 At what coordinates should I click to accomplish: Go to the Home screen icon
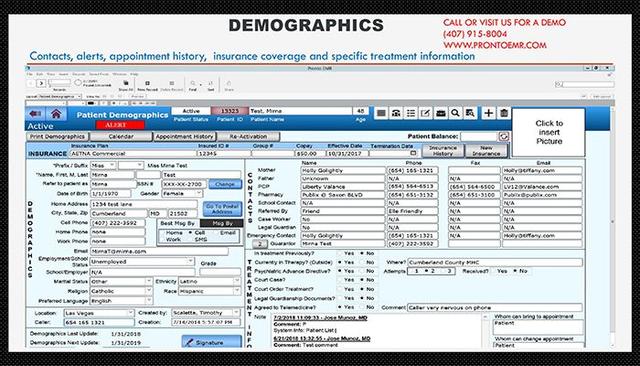pos(56,114)
